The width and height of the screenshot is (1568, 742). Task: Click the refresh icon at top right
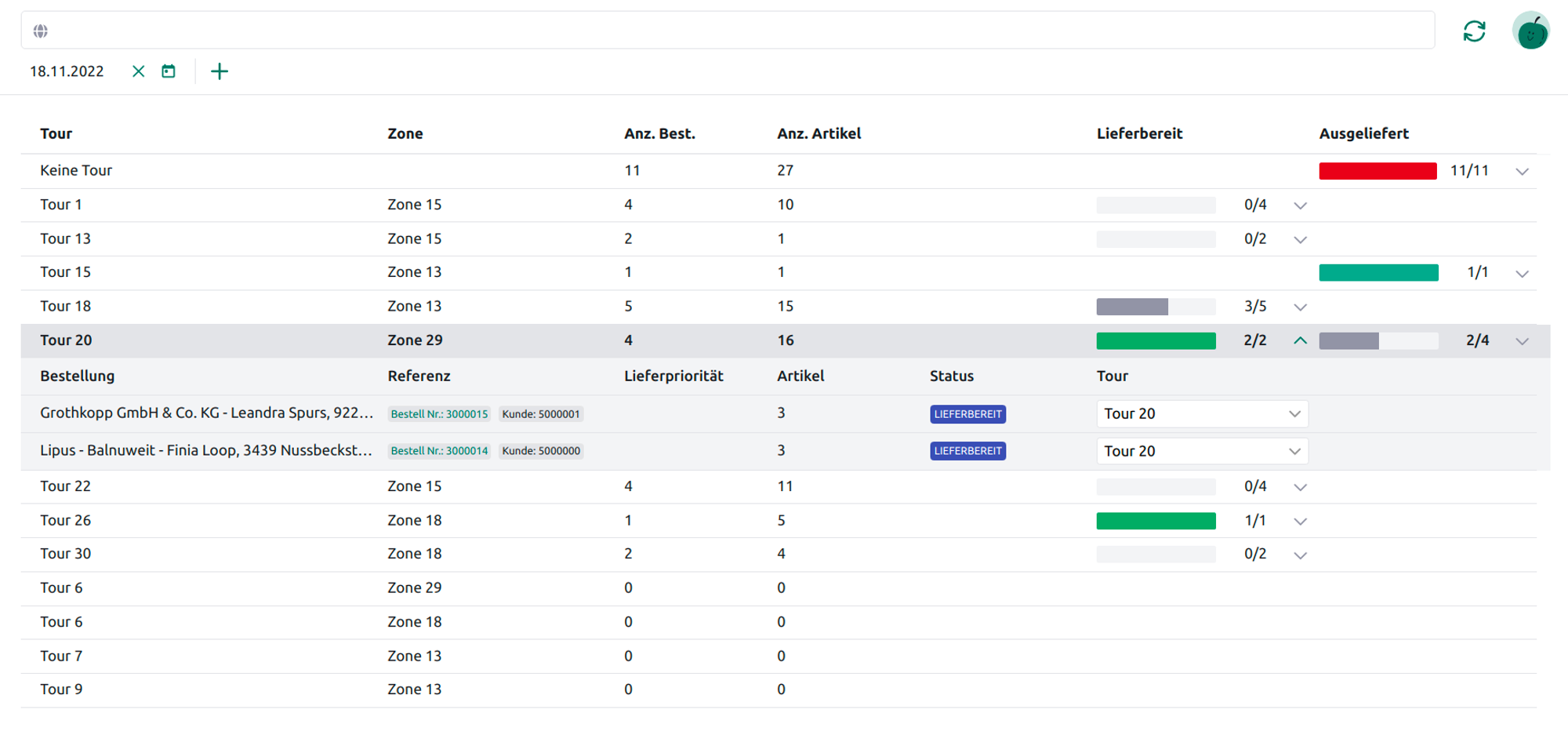click(1474, 31)
